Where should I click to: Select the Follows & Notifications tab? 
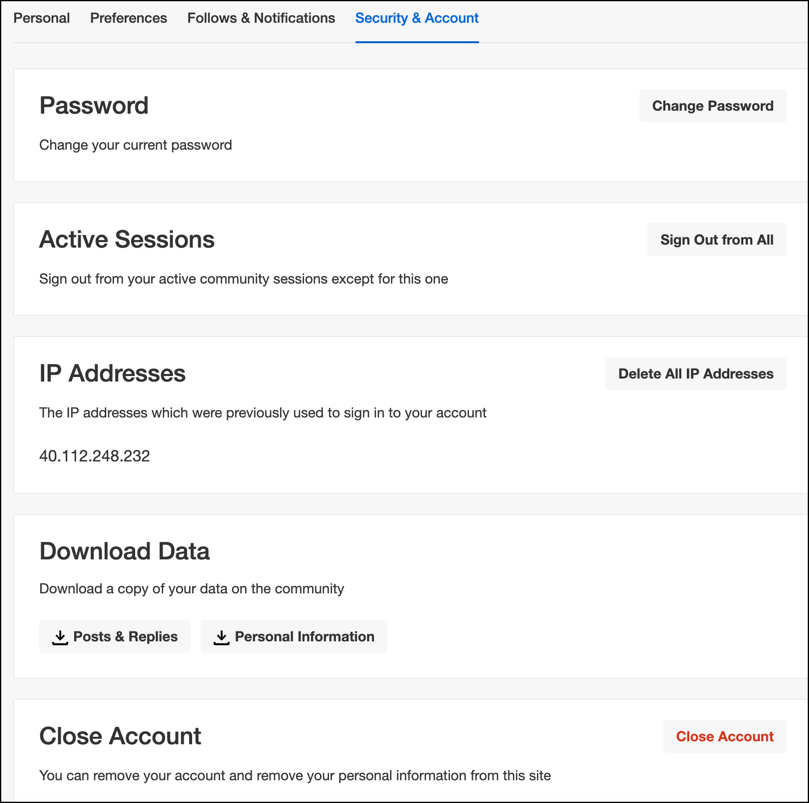(x=261, y=18)
